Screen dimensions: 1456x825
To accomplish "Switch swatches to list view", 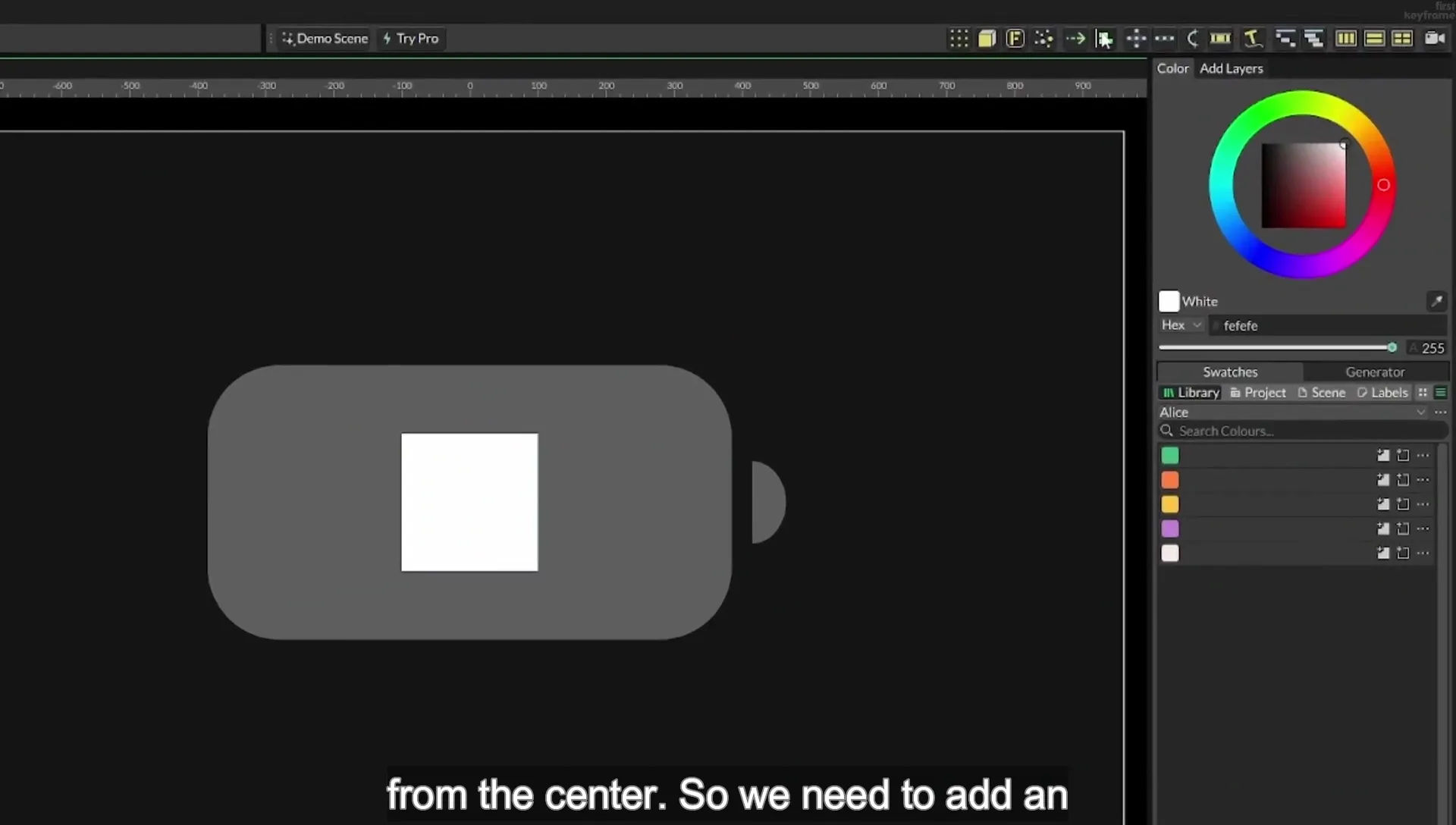I will coord(1440,392).
